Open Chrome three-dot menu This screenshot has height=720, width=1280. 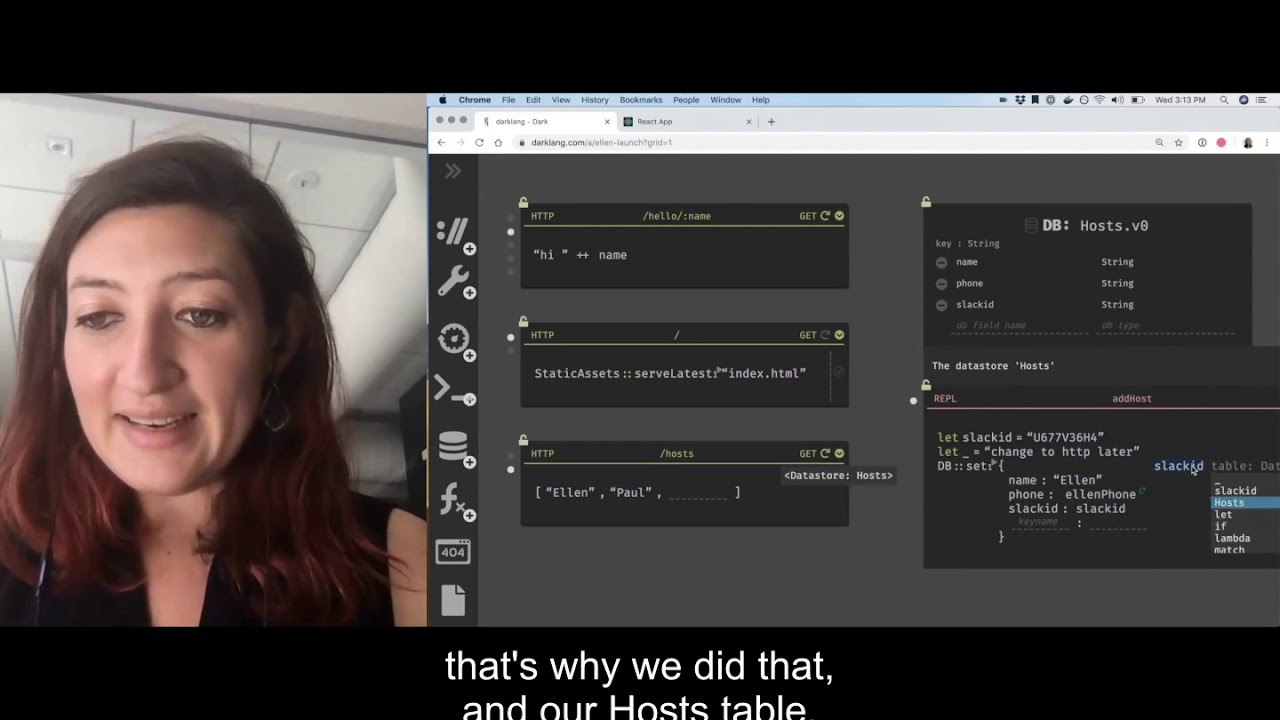(1266, 143)
